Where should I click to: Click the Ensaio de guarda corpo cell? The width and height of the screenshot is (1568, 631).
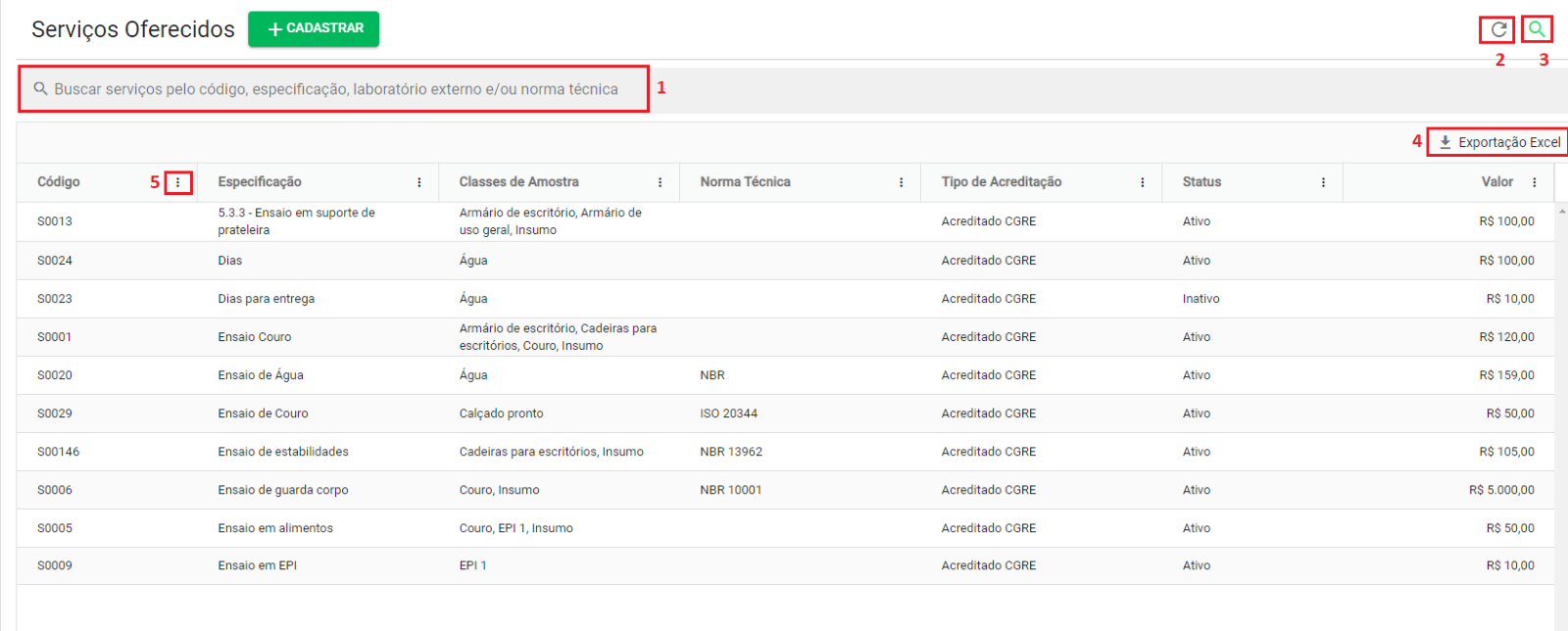(x=283, y=490)
